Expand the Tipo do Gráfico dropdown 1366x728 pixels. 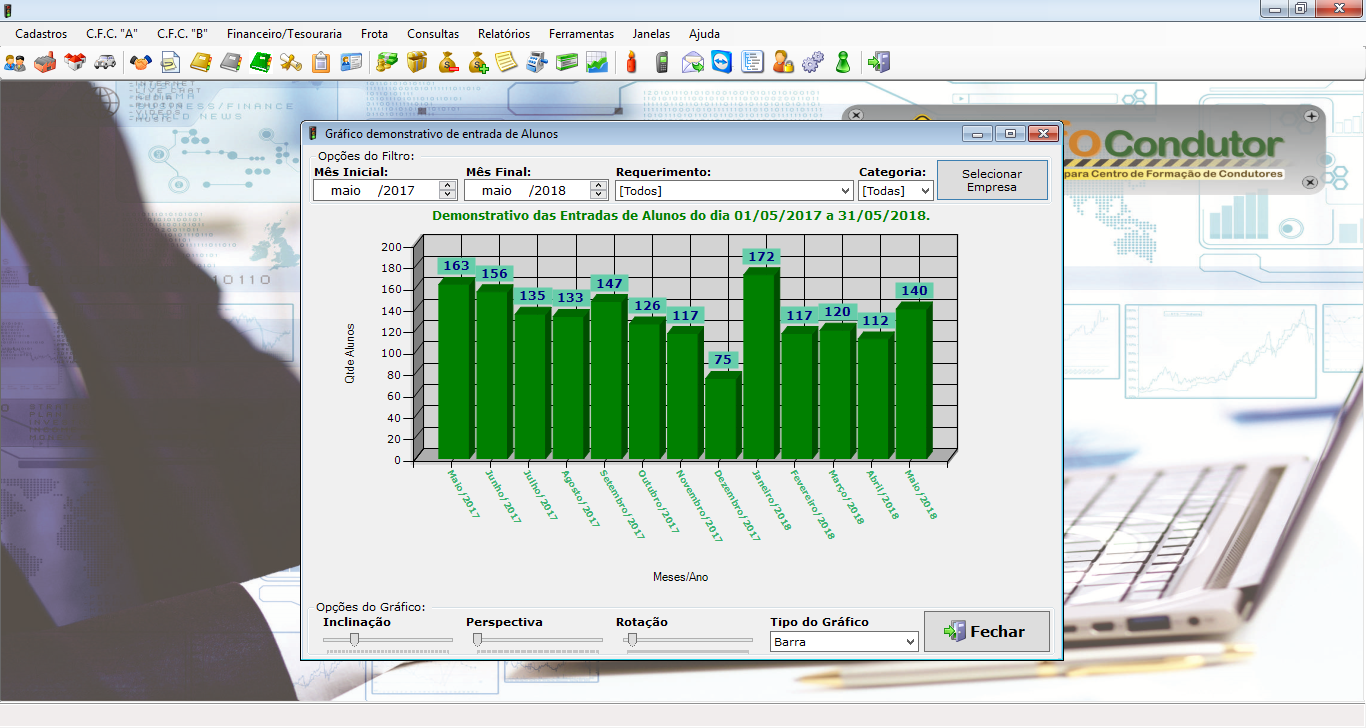[909, 642]
